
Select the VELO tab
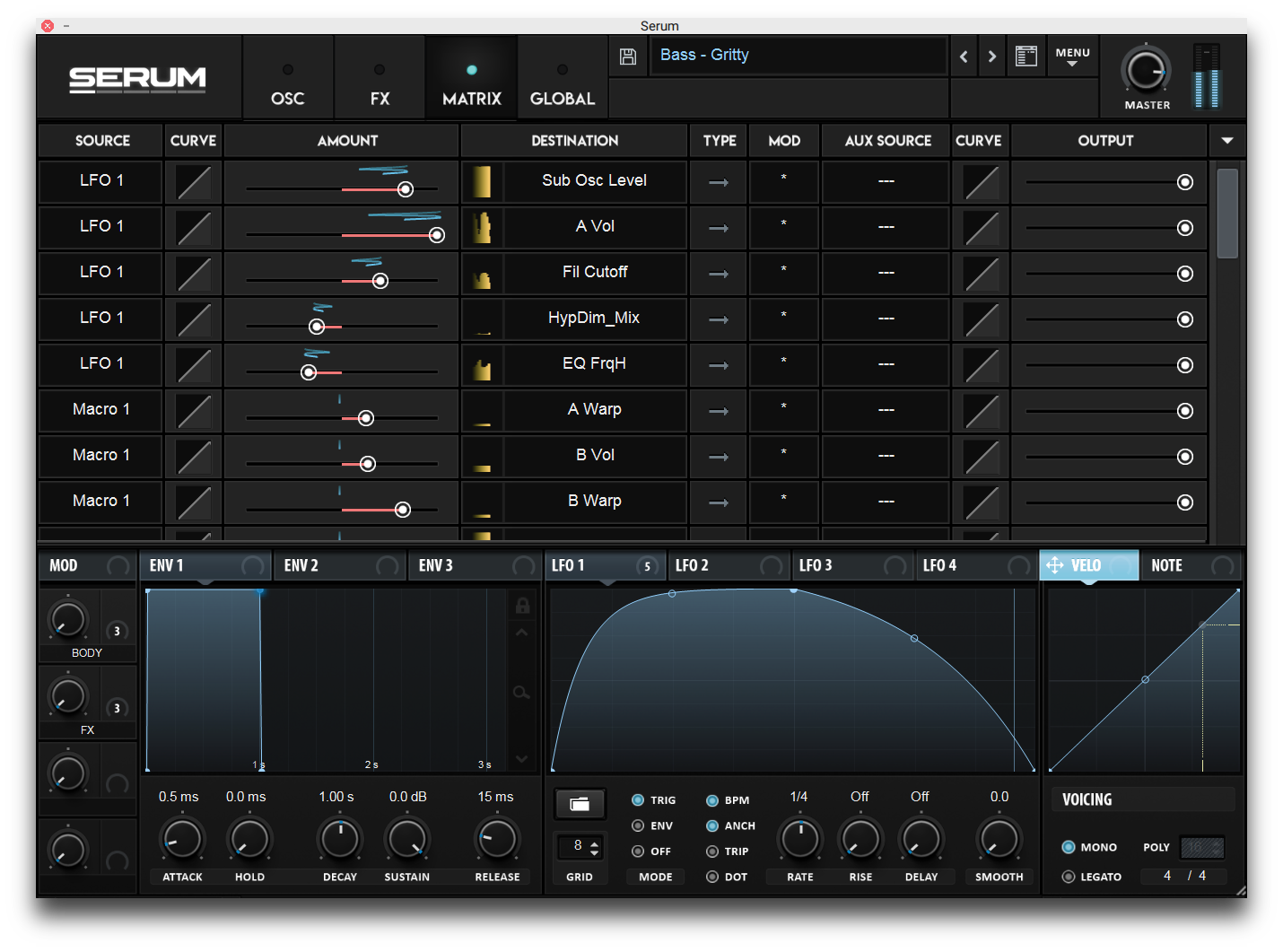click(x=1088, y=565)
